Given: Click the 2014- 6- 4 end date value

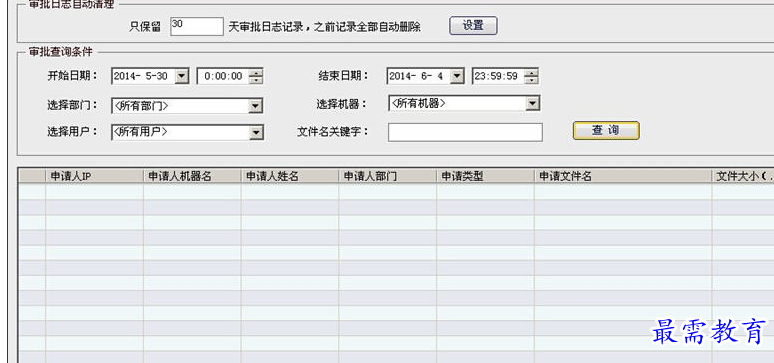Looking at the screenshot, I should click(416, 76).
